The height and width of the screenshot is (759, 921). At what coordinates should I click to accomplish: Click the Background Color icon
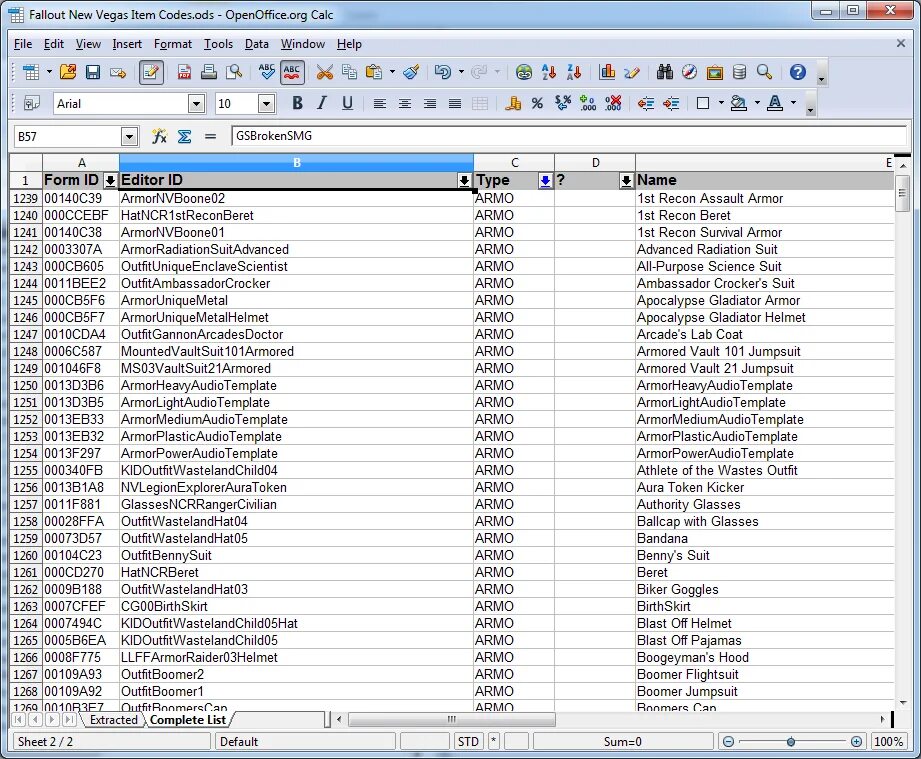click(x=738, y=103)
